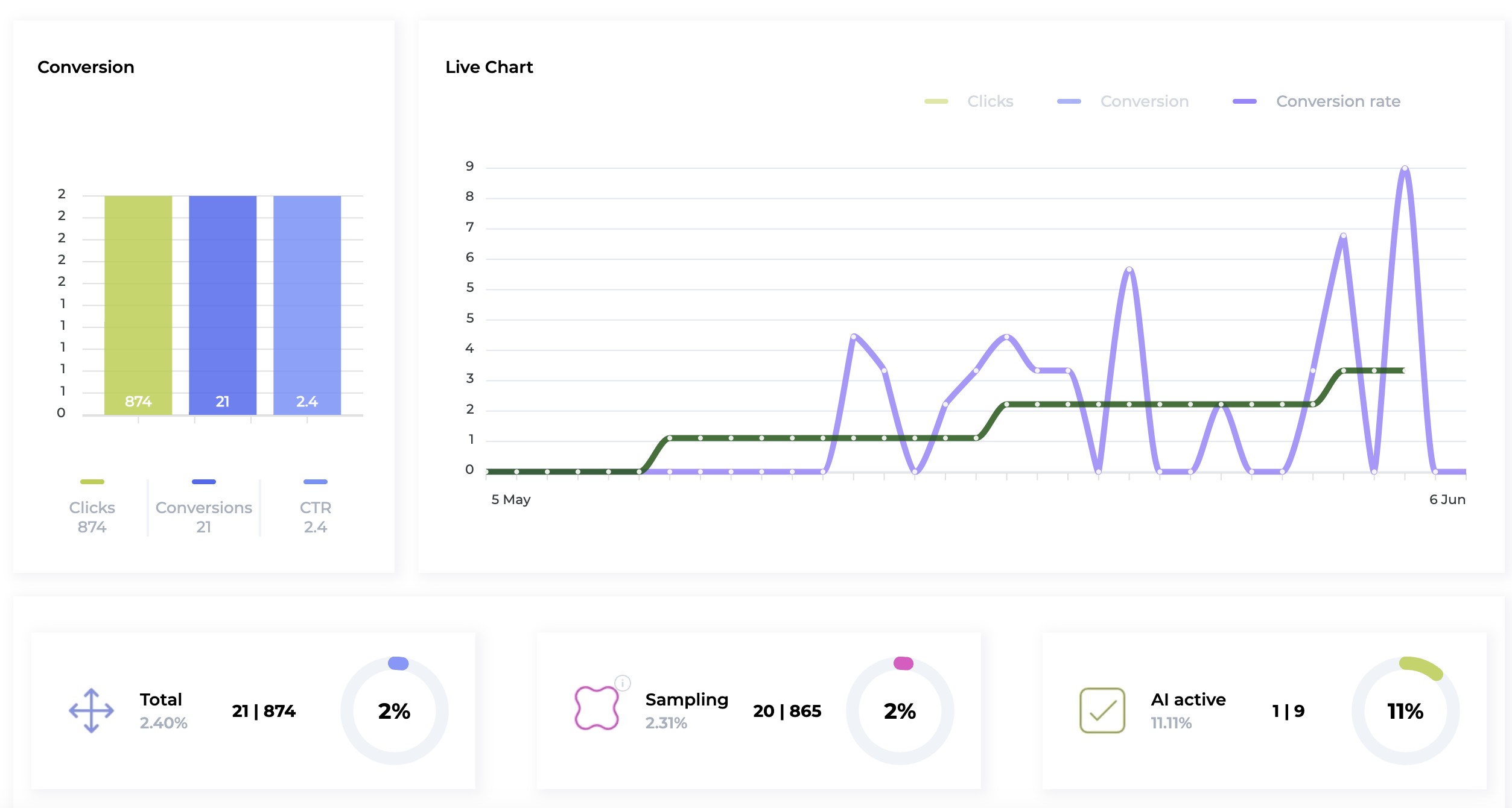Select the green 874 clicks bar
1512x808 pixels.
point(138,305)
